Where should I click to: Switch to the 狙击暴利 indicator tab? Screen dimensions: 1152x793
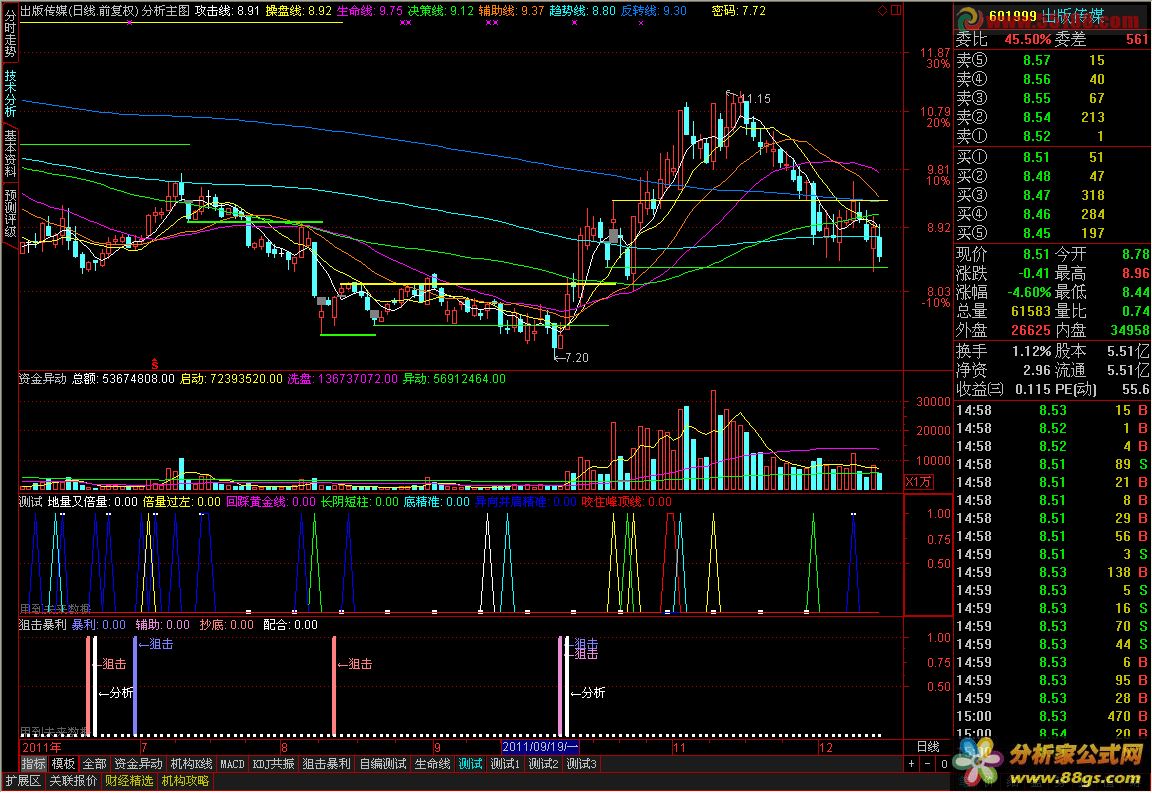[x=326, y=764]
